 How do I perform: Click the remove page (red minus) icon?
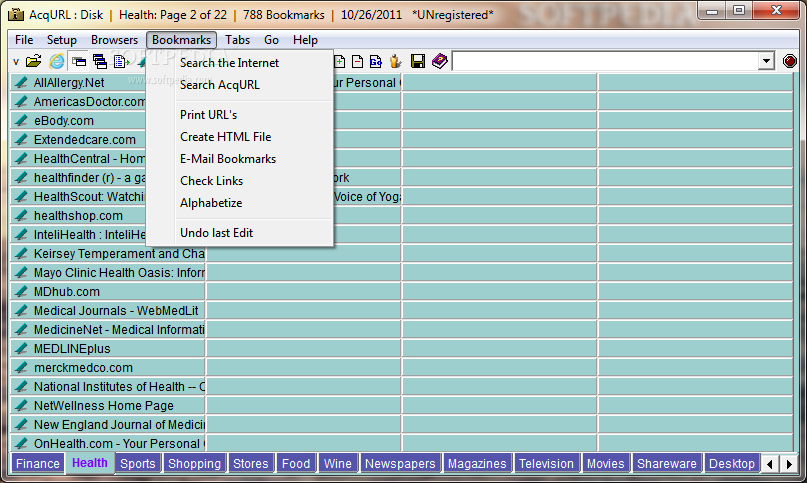(357, 62)
